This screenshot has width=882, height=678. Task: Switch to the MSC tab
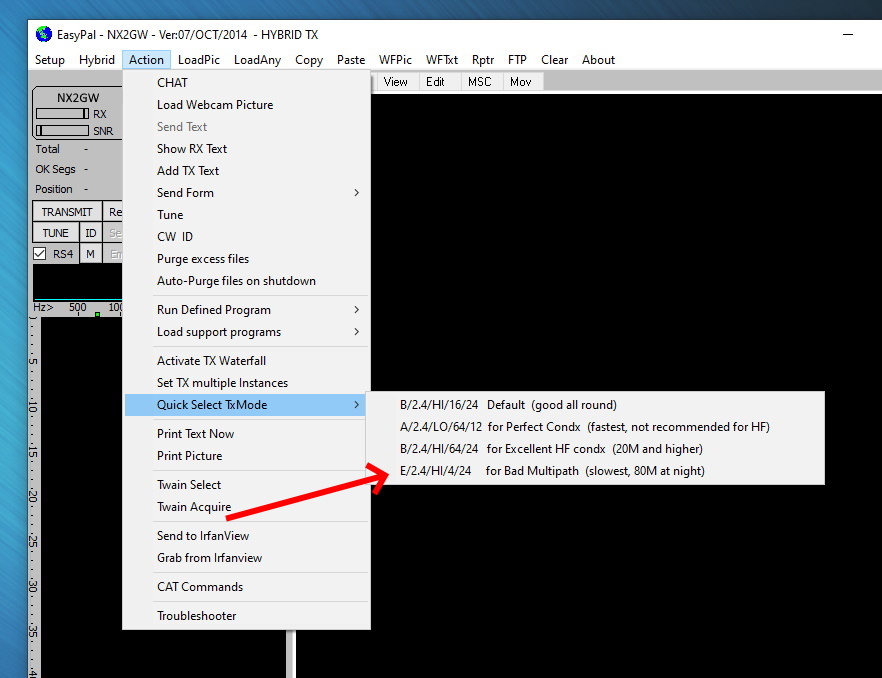(479, 82)
